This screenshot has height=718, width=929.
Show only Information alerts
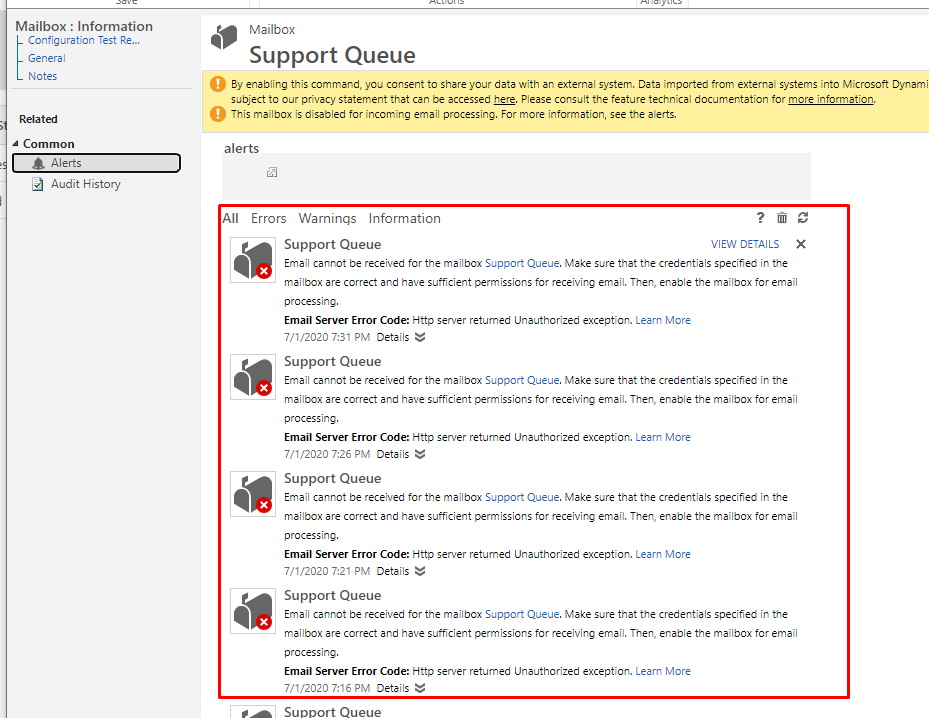pos(404,218)
